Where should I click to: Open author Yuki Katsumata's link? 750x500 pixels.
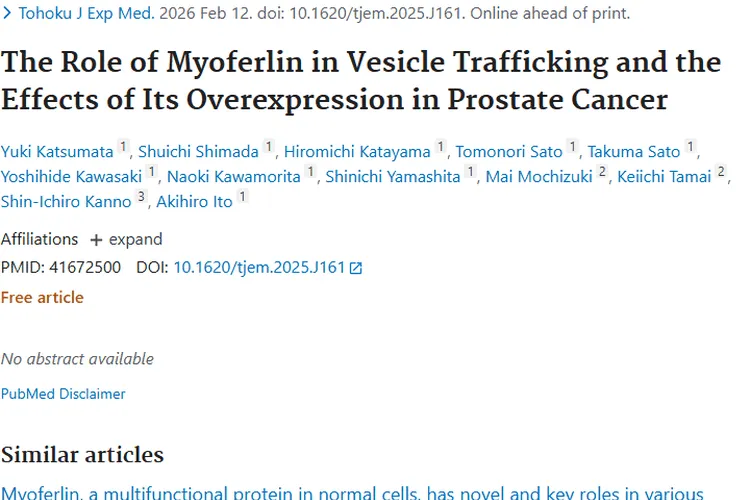(57, 152)
